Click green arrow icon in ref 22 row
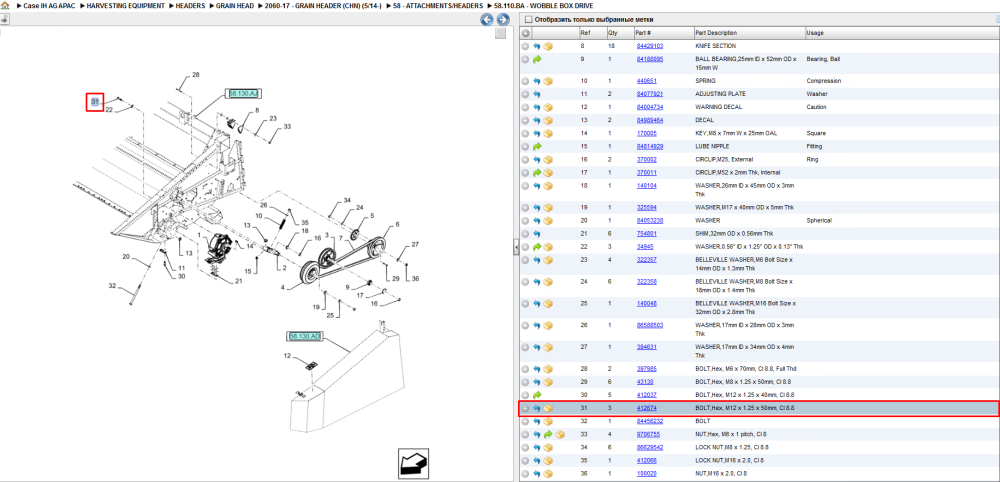This screenshot has height=482, width=1000. point(537,247)
